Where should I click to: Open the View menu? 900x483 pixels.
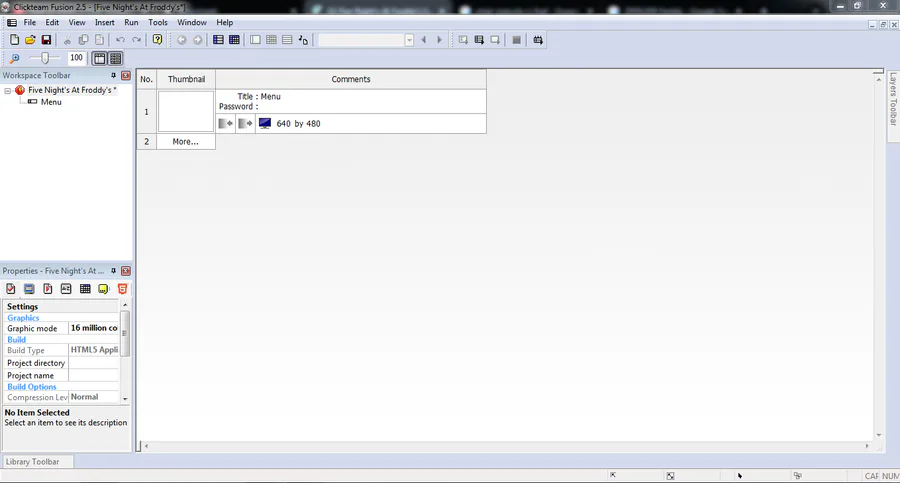pos(77,22)
